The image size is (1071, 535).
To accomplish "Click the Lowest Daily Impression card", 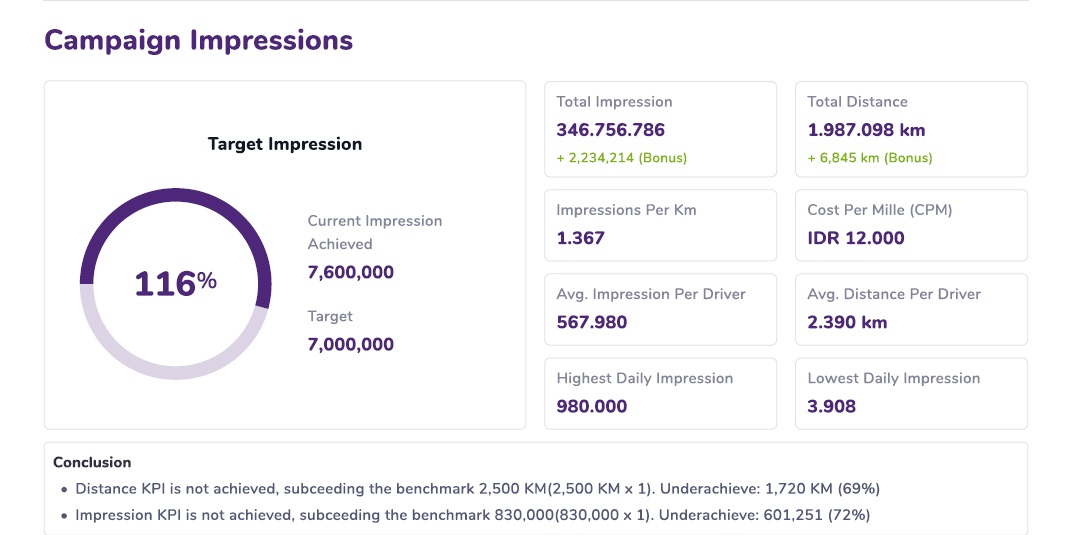I will [911, 393].
